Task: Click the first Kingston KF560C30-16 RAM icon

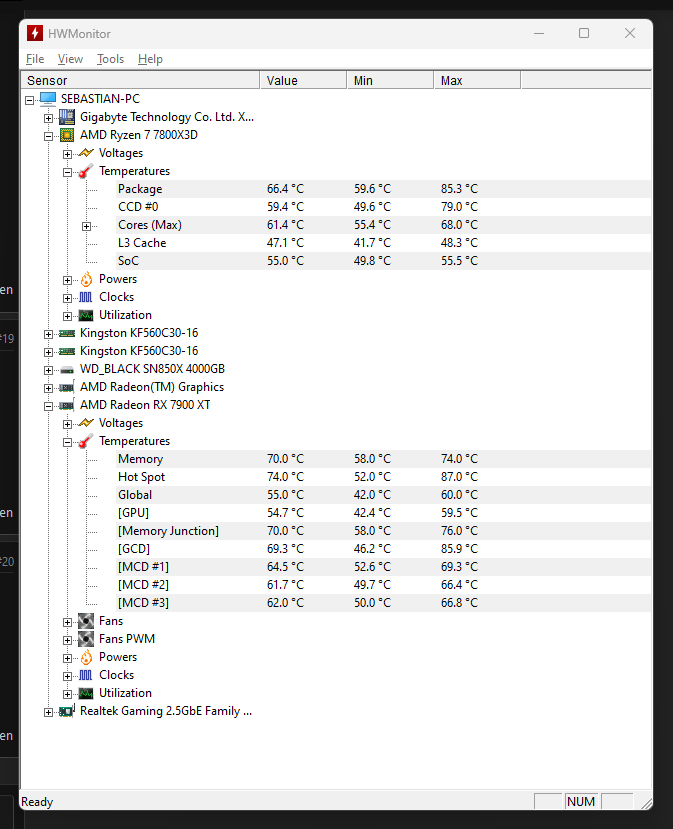Action: click(x=67, y=333)
